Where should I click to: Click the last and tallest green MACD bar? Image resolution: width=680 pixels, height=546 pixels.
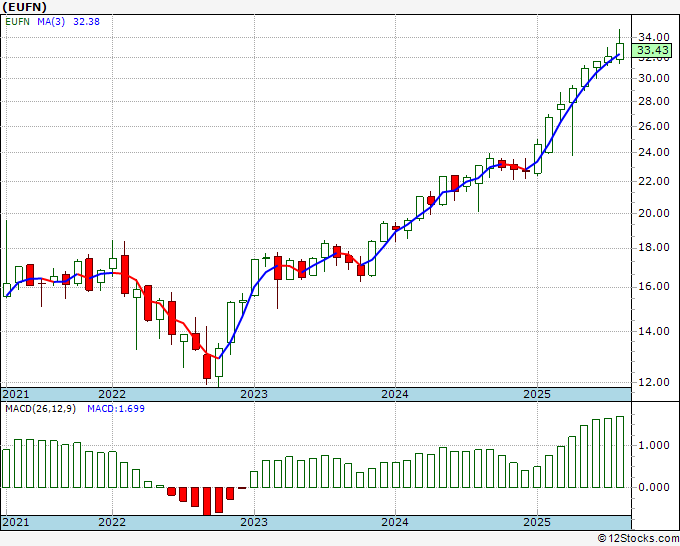620,452
